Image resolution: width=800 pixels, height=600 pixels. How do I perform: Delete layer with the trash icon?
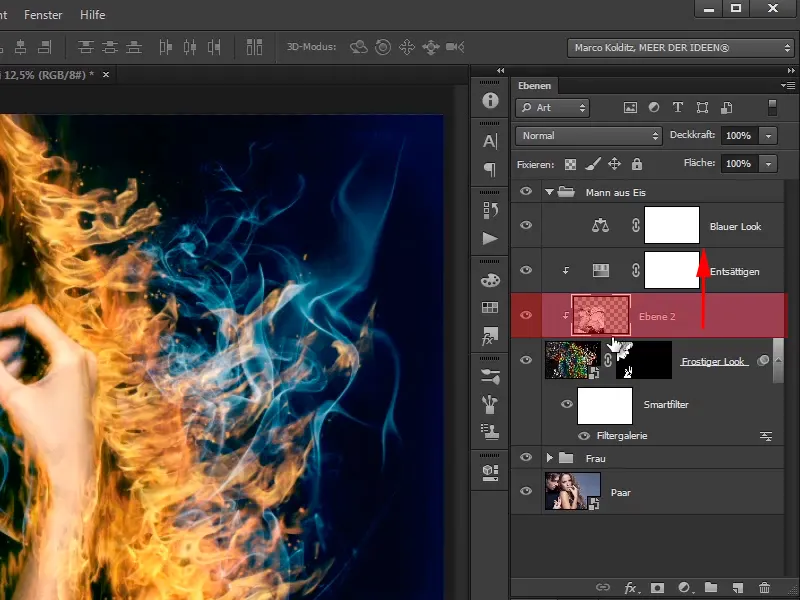click(764, 588)
